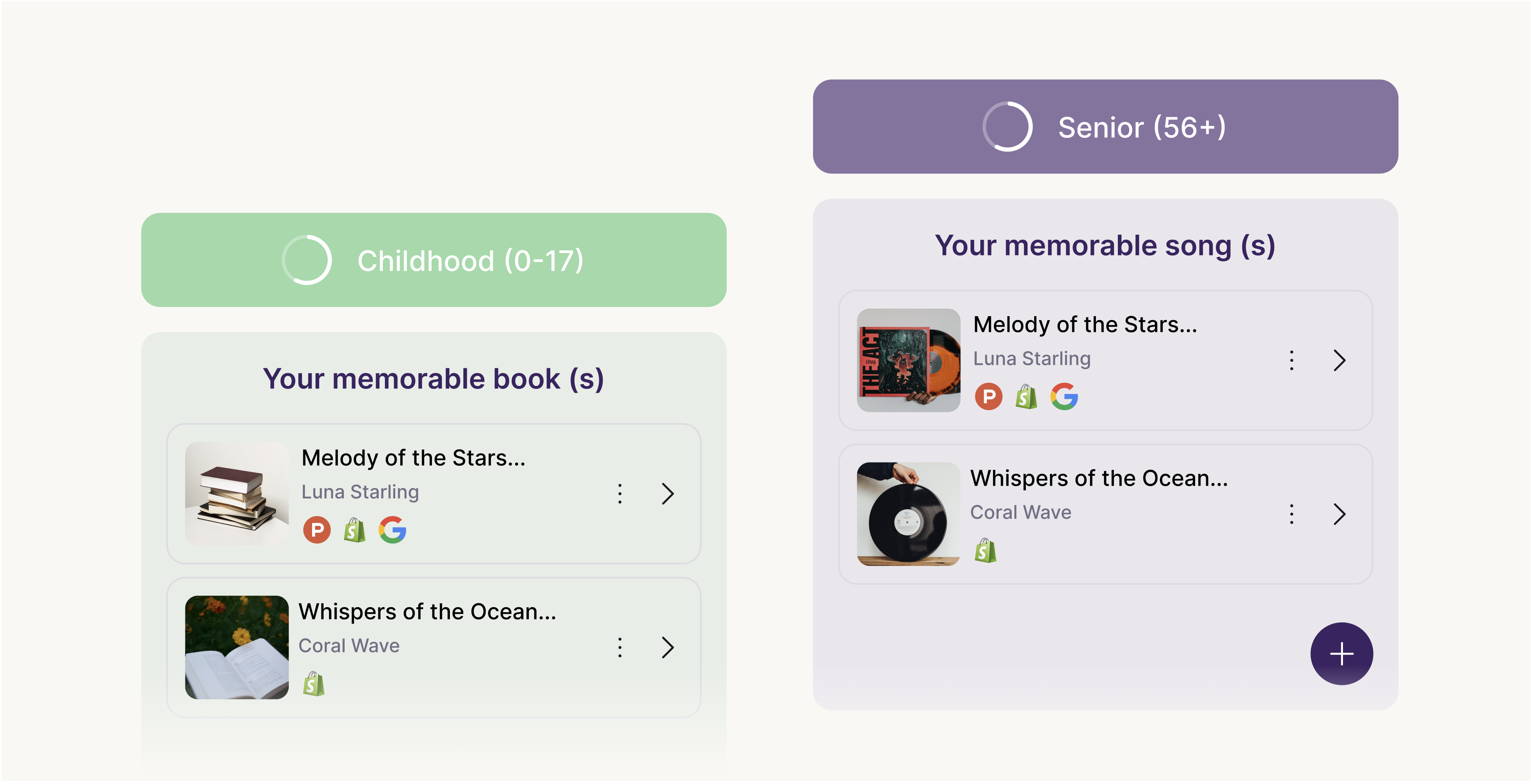1531x784 pixels.
Task: Click the Google icon under book Melody of the Stars
Action: click(393, 529)
